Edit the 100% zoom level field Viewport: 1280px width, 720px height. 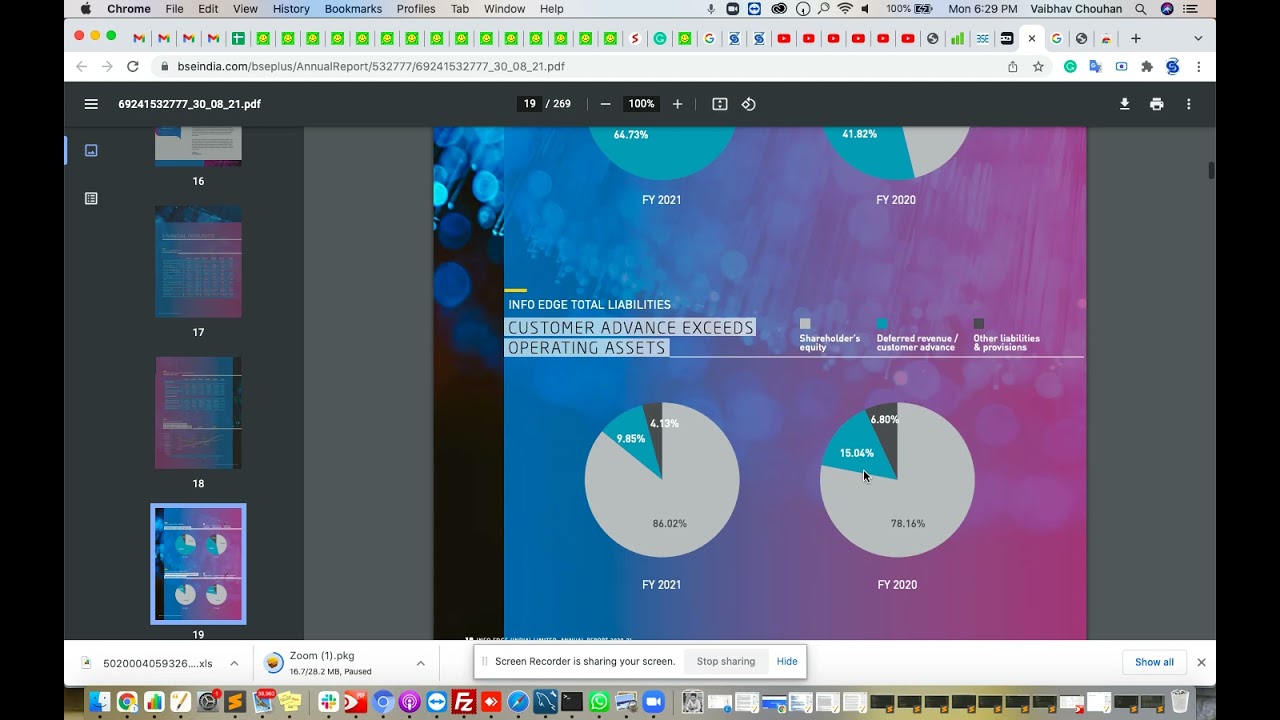pos(641,104)
